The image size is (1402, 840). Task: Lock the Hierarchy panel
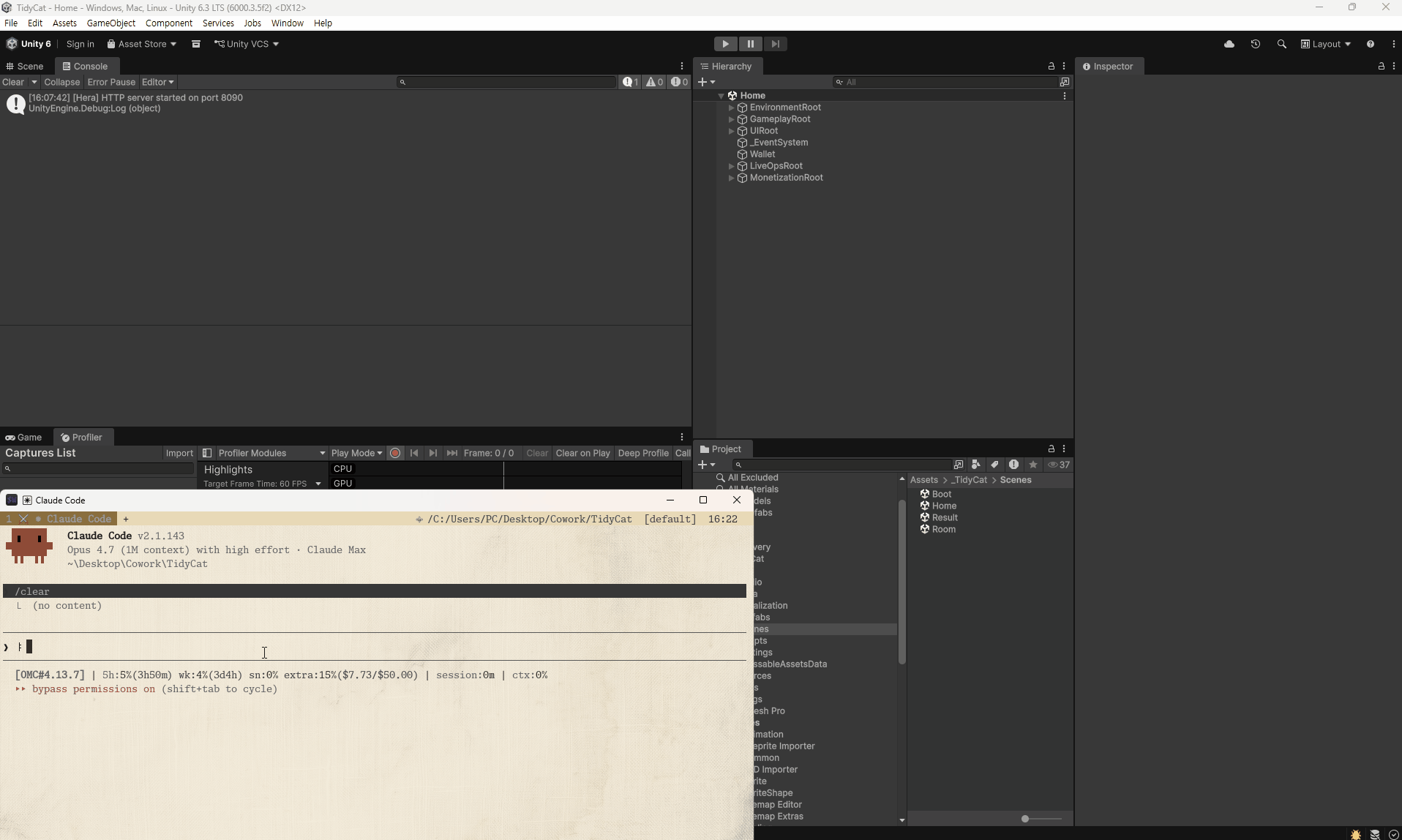click(1051, 67)
